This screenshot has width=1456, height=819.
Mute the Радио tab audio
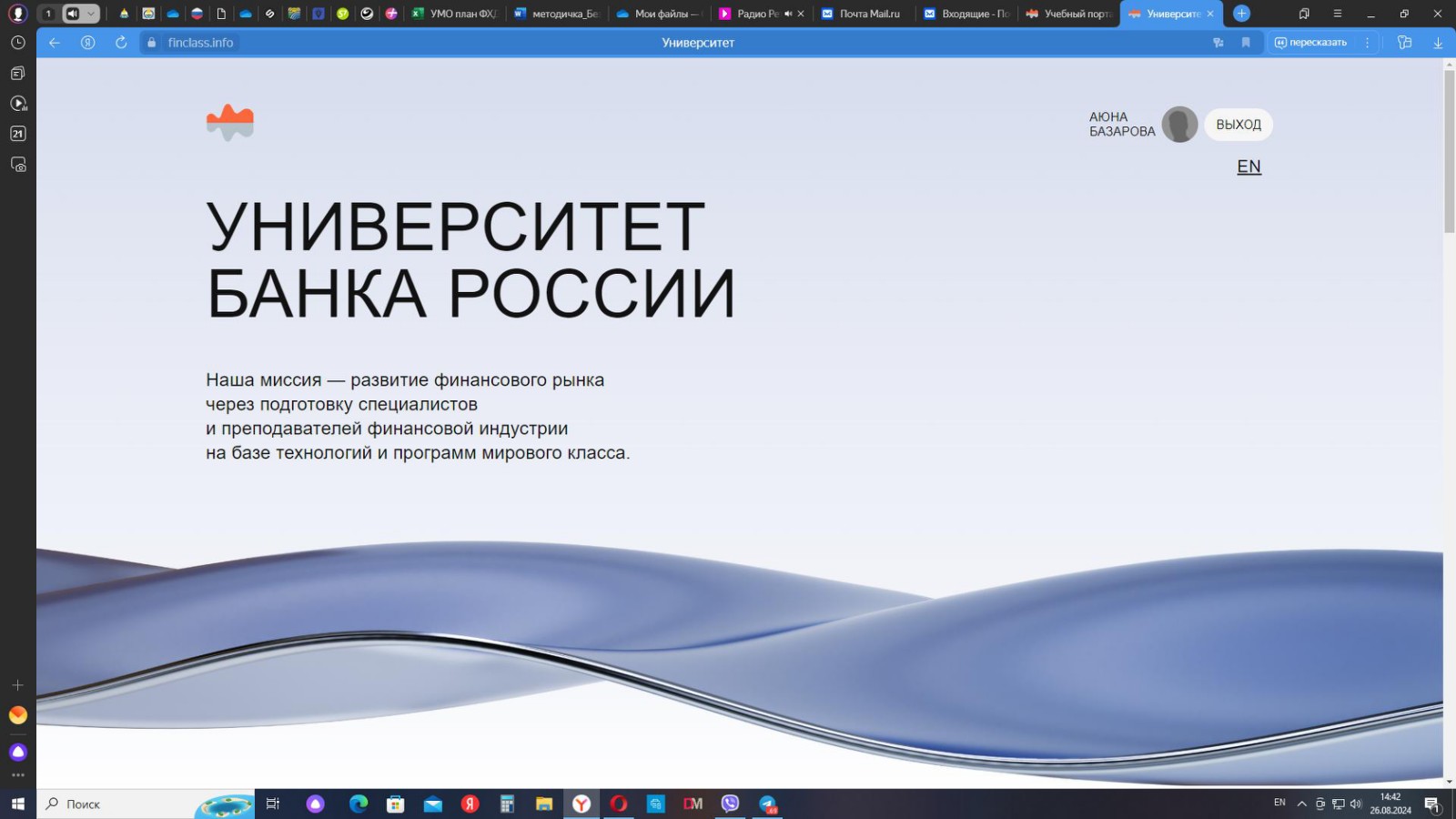[x=788, y=14]
